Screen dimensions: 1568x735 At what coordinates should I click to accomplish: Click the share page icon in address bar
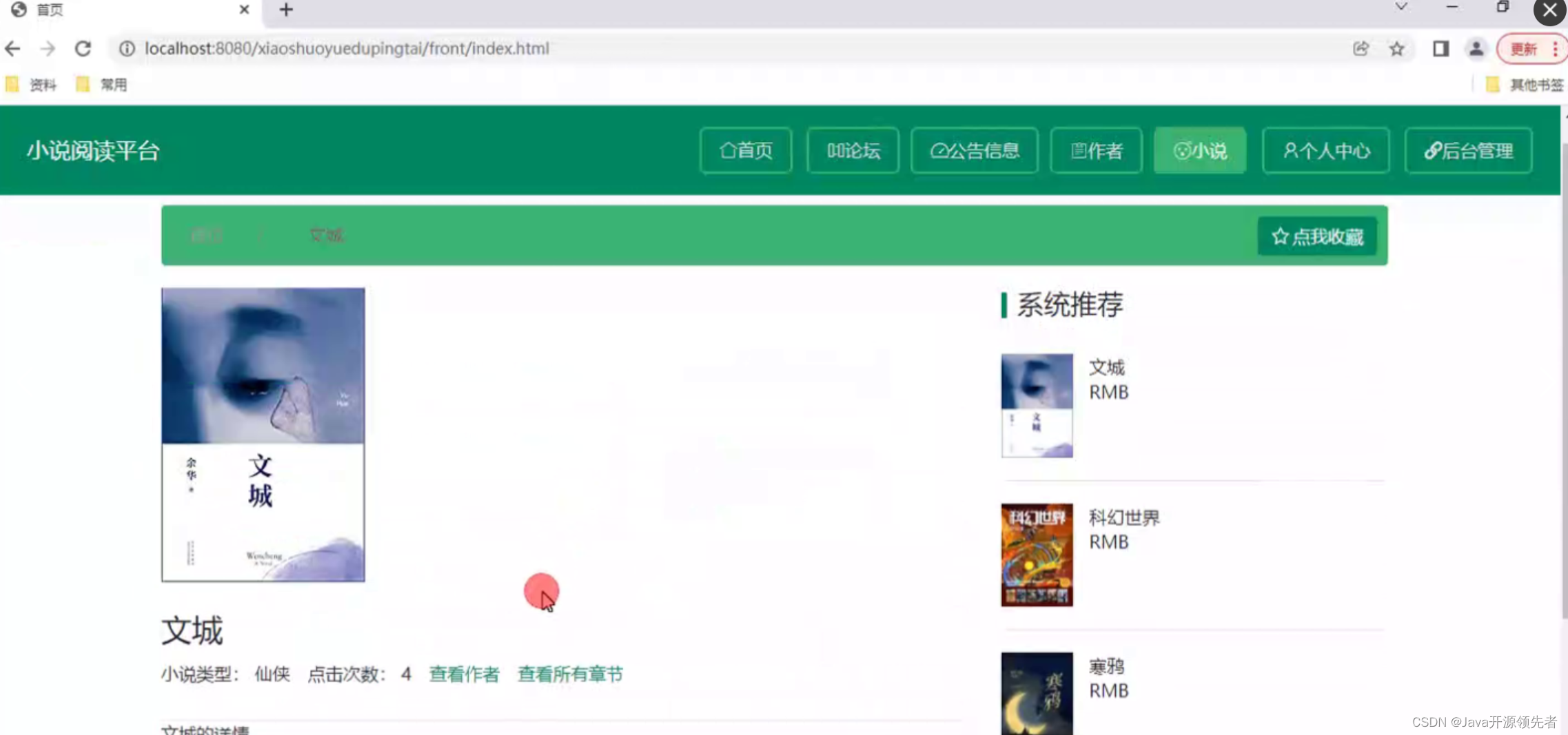[1361, 49]
